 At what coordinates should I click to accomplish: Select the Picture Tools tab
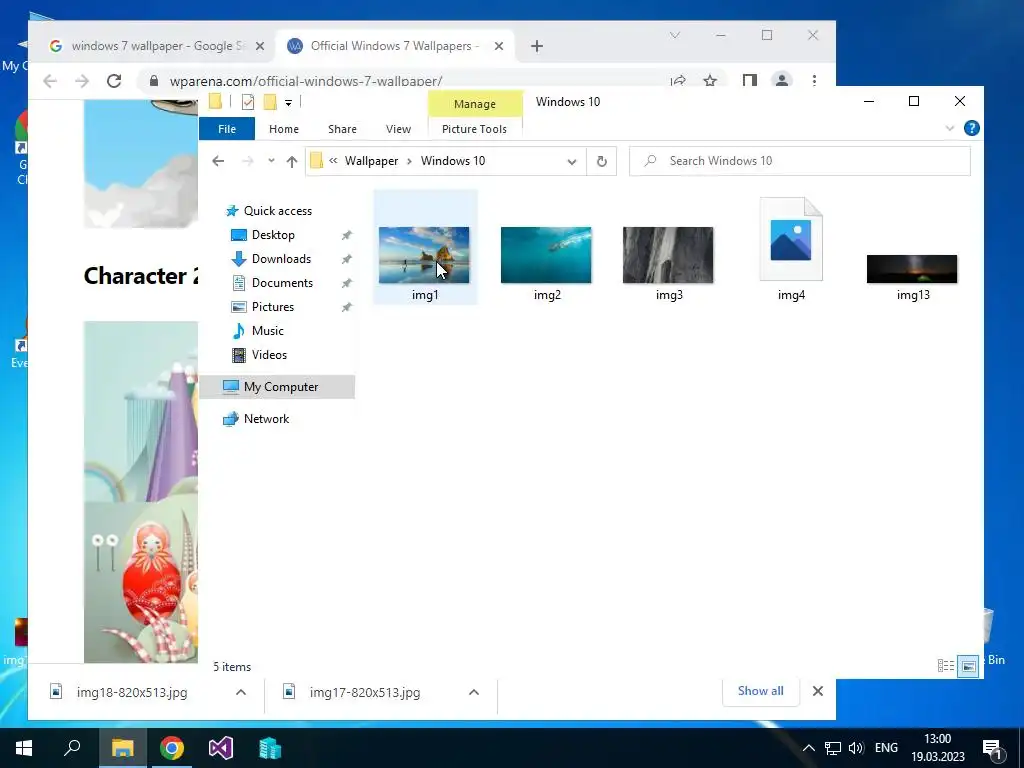pyautogui.click(x=474, y=129)
